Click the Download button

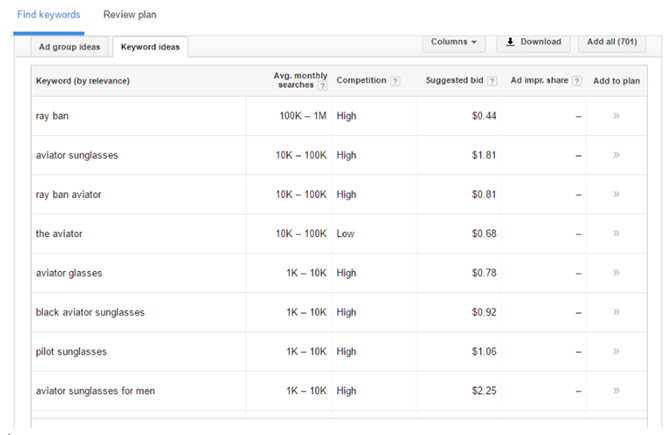pos(533,42)
